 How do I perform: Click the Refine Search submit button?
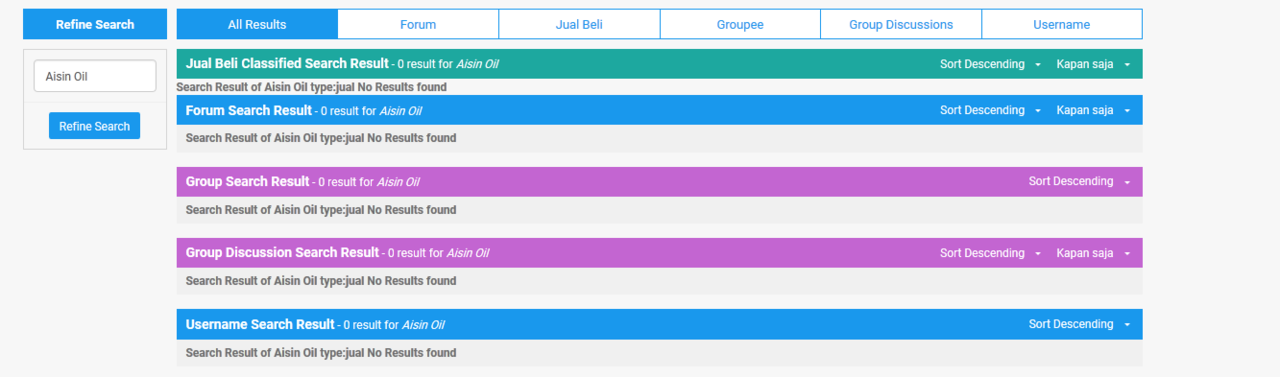[95, 126]
